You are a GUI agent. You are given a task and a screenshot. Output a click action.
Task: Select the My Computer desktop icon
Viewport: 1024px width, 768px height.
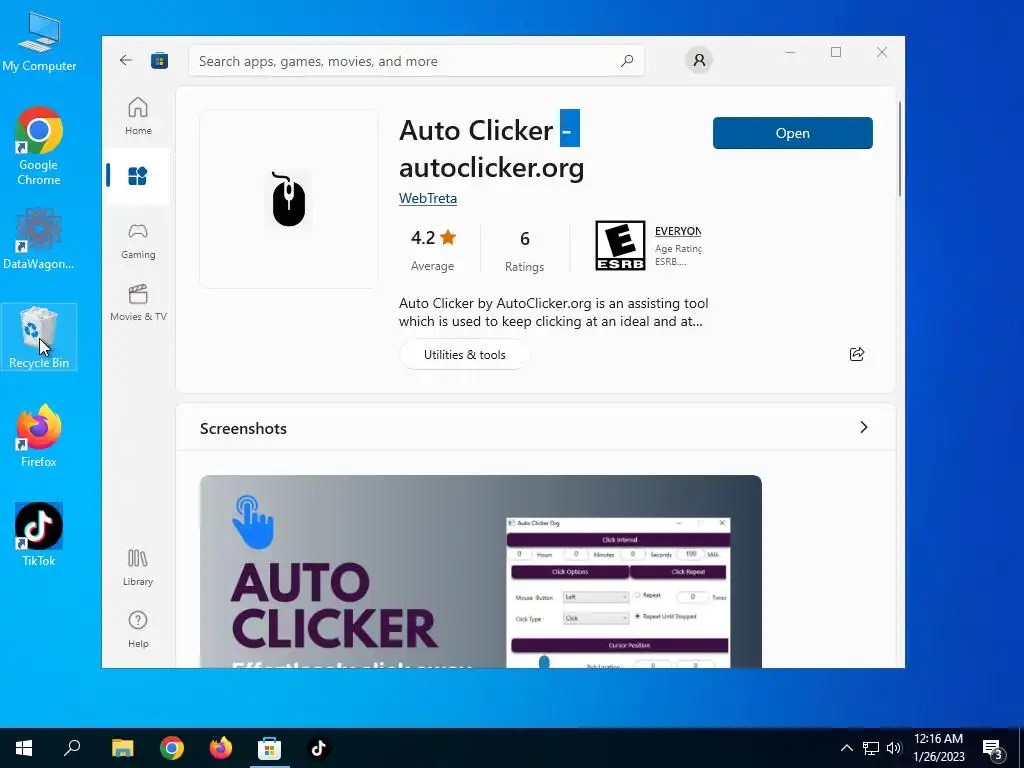[39, 41]
